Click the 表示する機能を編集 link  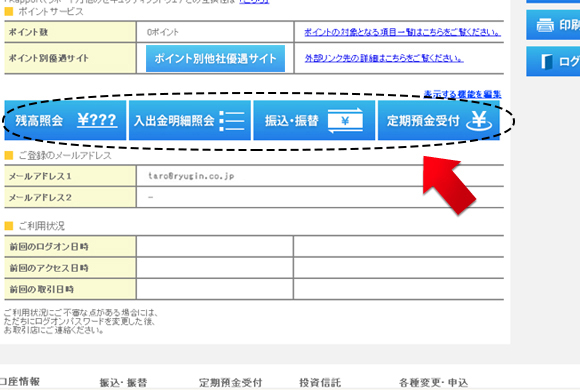point(462,94)
